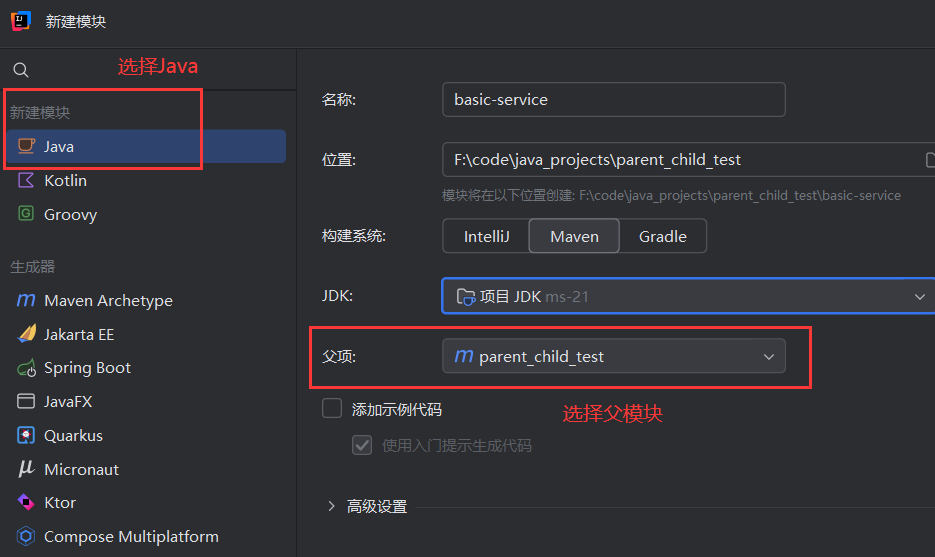
Task: Select the Maven Archetype generator icon
Action: [x=26, y=301]
